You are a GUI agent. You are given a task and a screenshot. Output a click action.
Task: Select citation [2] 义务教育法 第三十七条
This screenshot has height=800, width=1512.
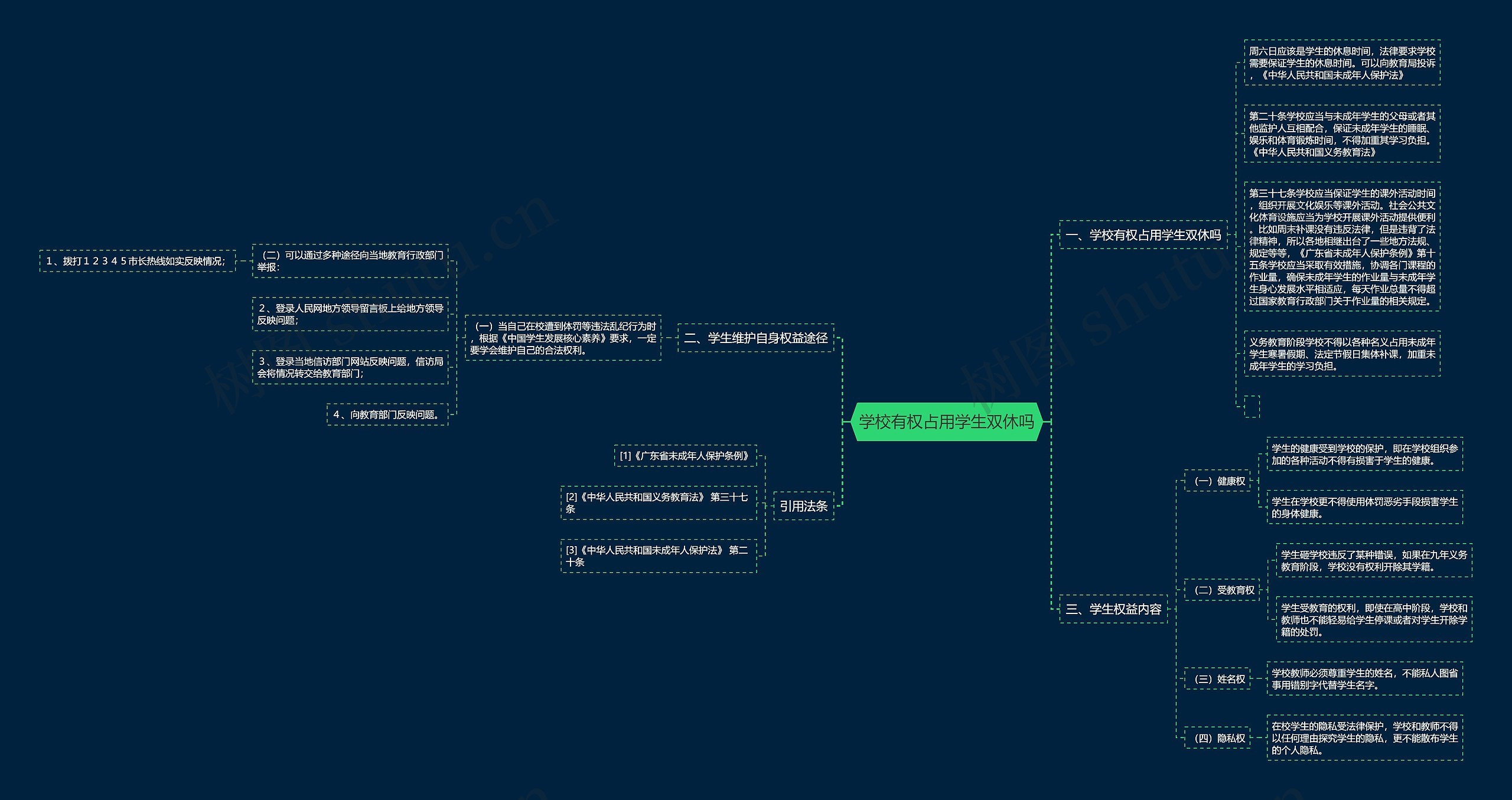pos(659,502)
